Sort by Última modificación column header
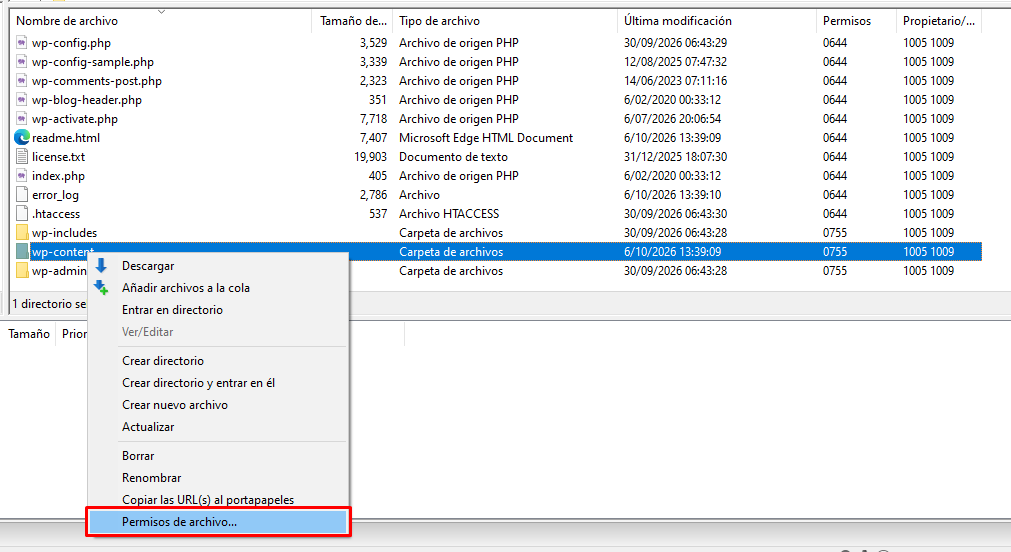This screenshot has width=1011, height=552. [x=678, y=21]
